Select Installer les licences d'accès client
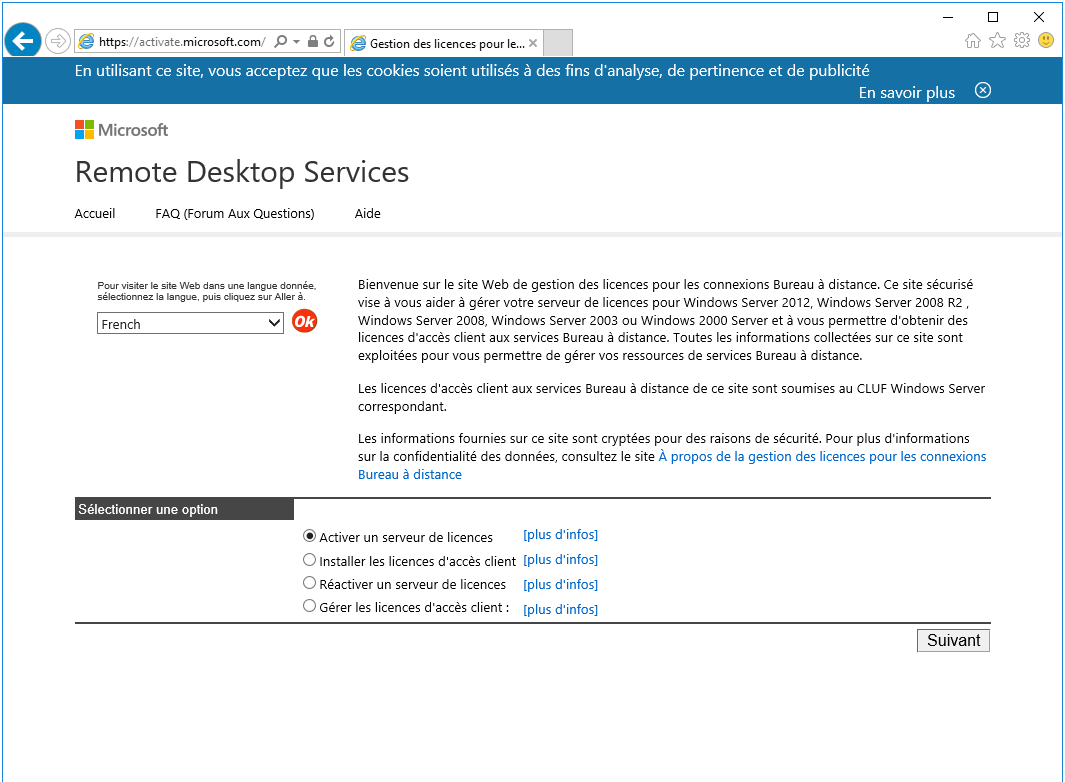1065x782 pixels. coord(309,560)
